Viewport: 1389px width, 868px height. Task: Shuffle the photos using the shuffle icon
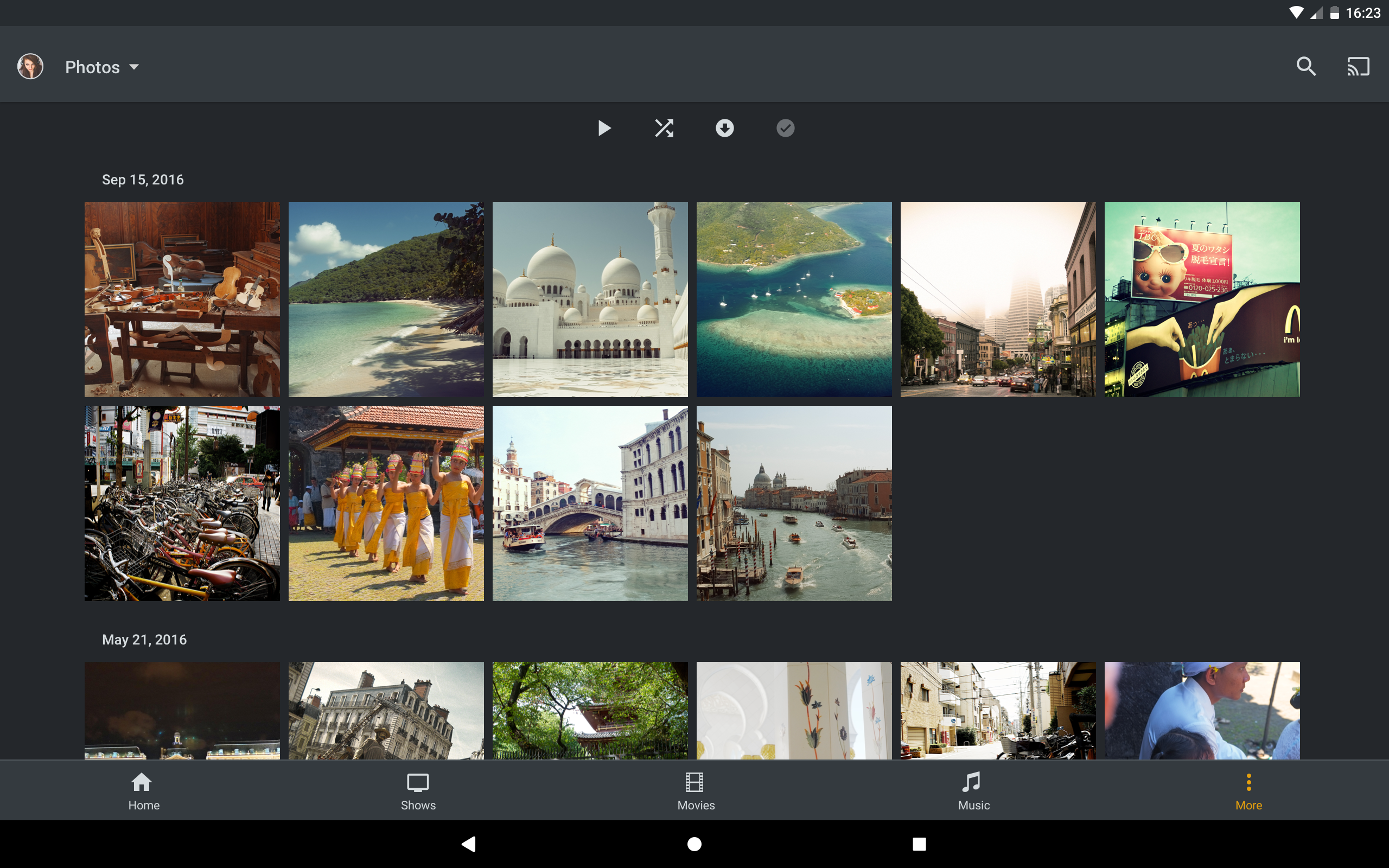click(664, 128)
